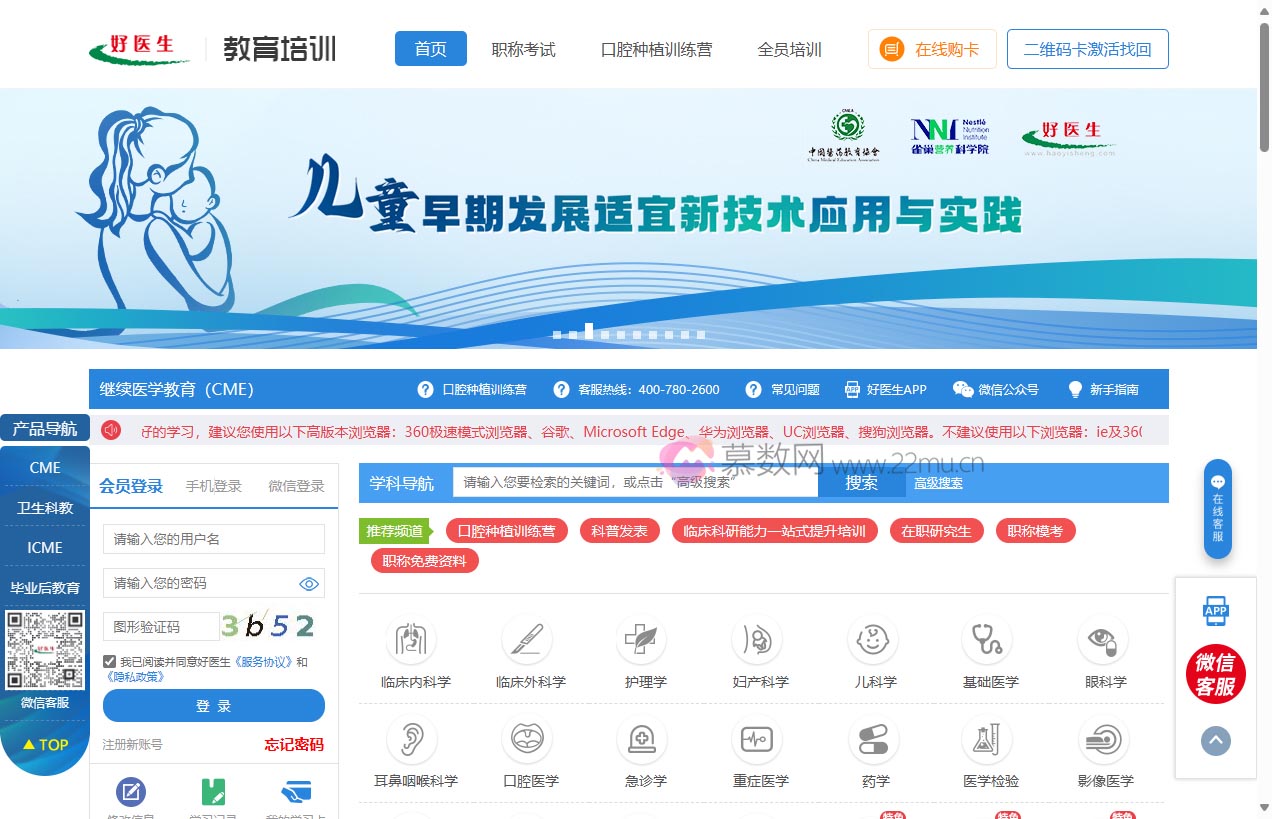Click the circular scroll-up chevron on right

click(1216, 741)
